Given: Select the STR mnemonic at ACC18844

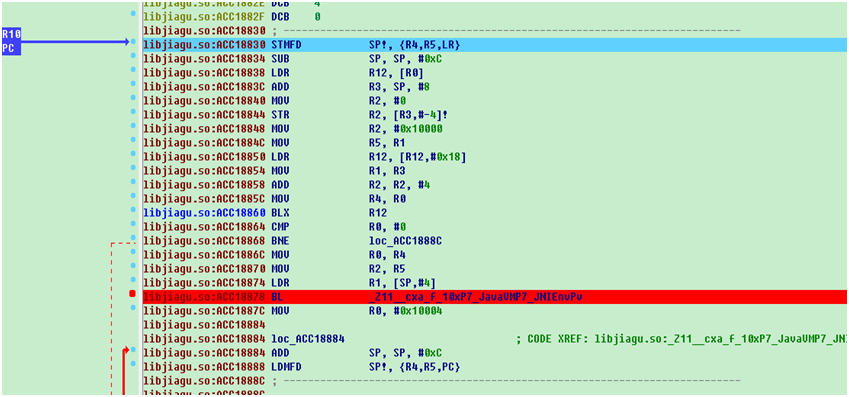Looking at the screenshot, I should 279,115.
